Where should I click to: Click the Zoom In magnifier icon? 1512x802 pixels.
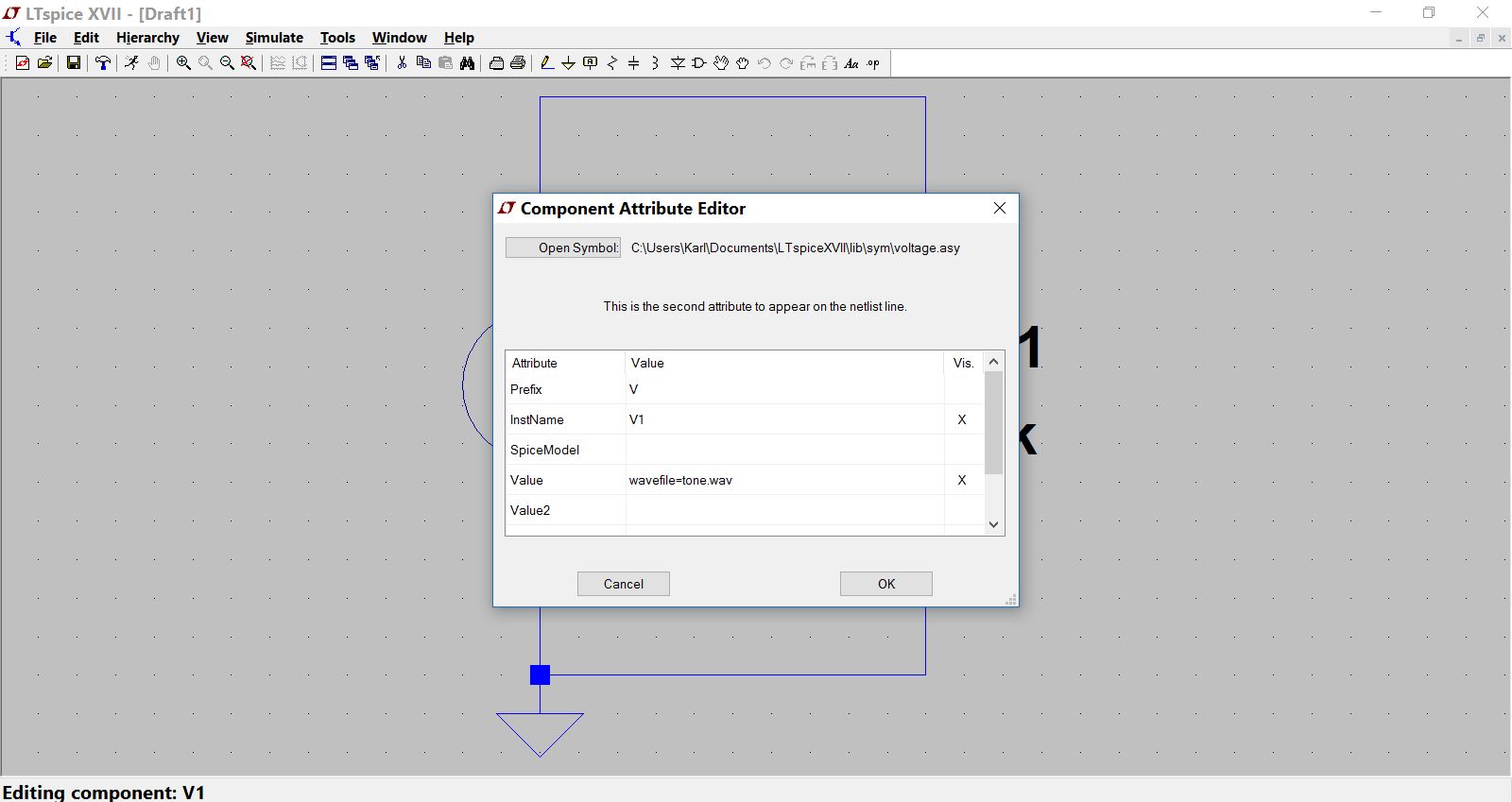[183, 63]
